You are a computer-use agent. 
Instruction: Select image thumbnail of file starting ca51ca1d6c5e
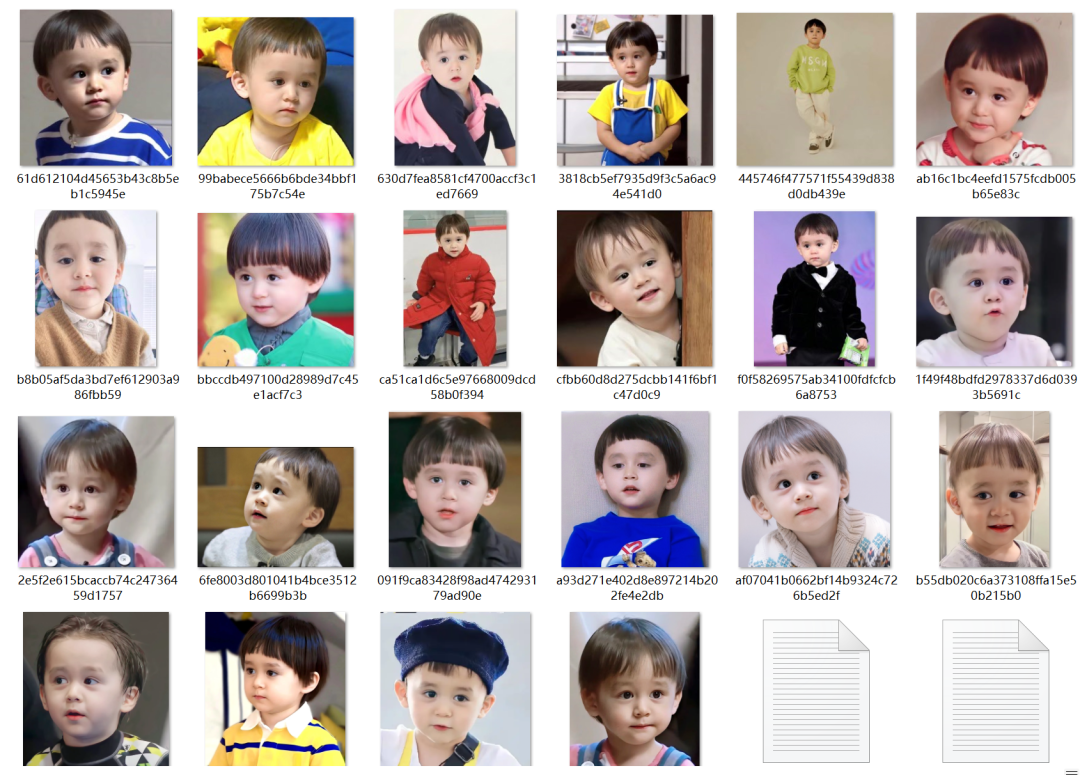pyautogui.click(x=455, y=289)
